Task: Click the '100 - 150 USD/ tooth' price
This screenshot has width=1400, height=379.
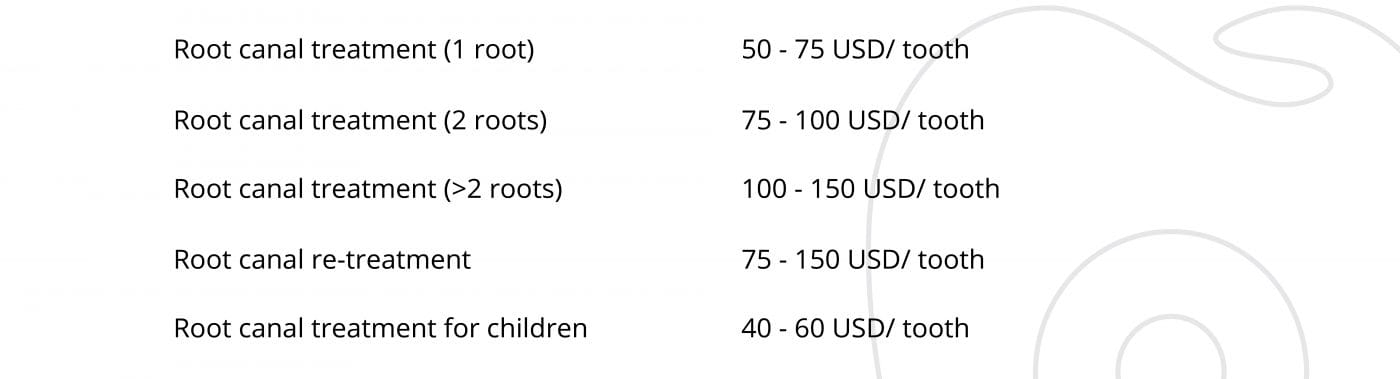Action: 870,189
